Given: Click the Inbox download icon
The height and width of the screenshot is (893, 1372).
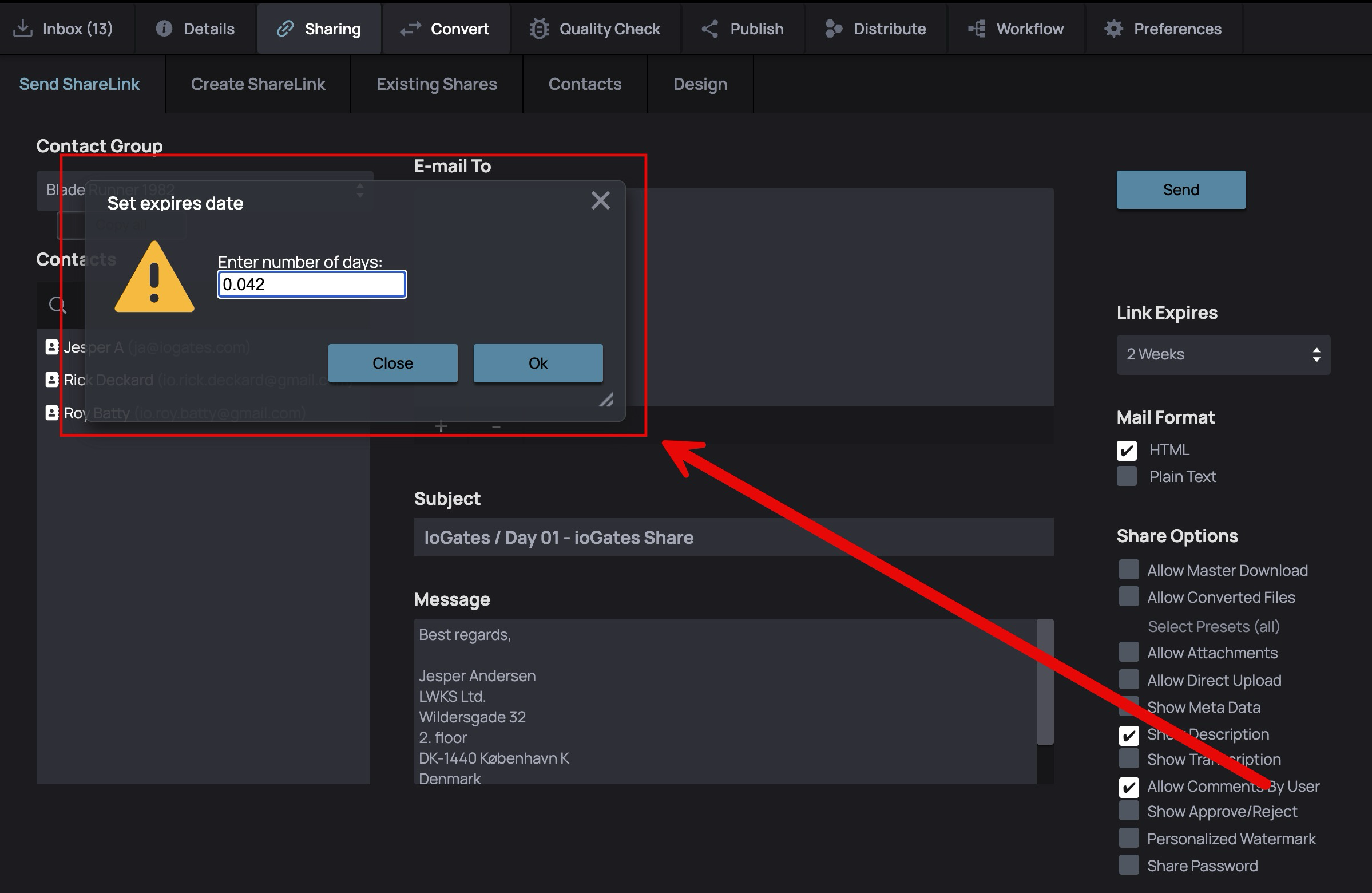Looking at the screenshot, I should (x=22, y=28).
